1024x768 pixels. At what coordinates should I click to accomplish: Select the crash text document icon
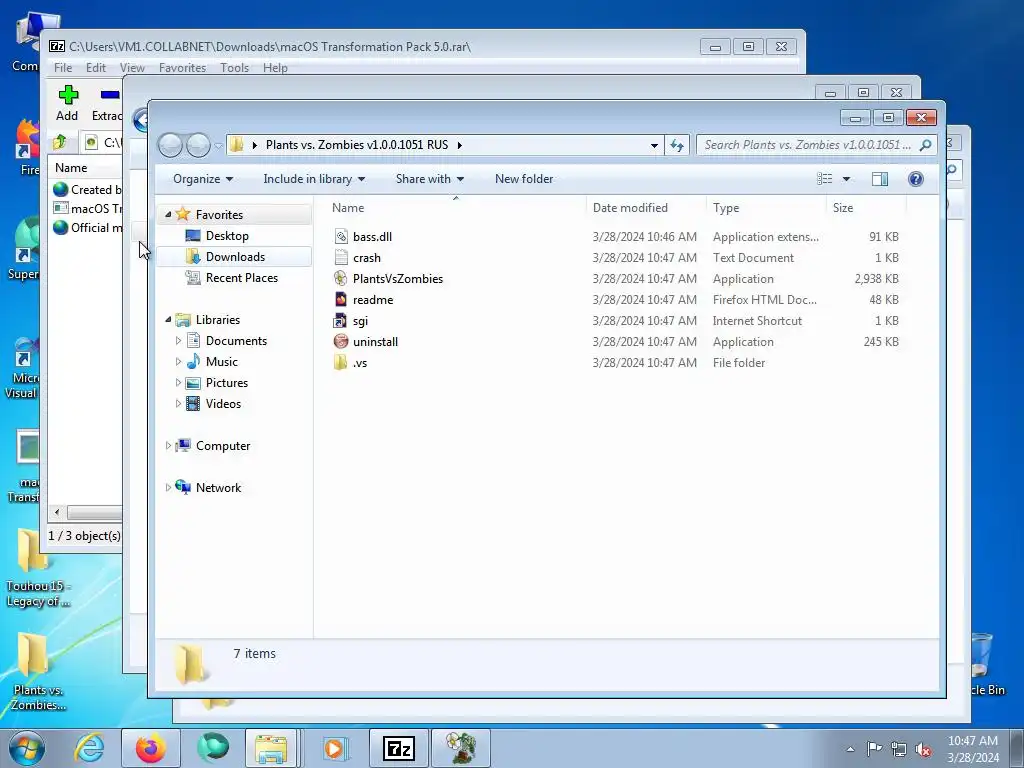[x=341, y=258]
